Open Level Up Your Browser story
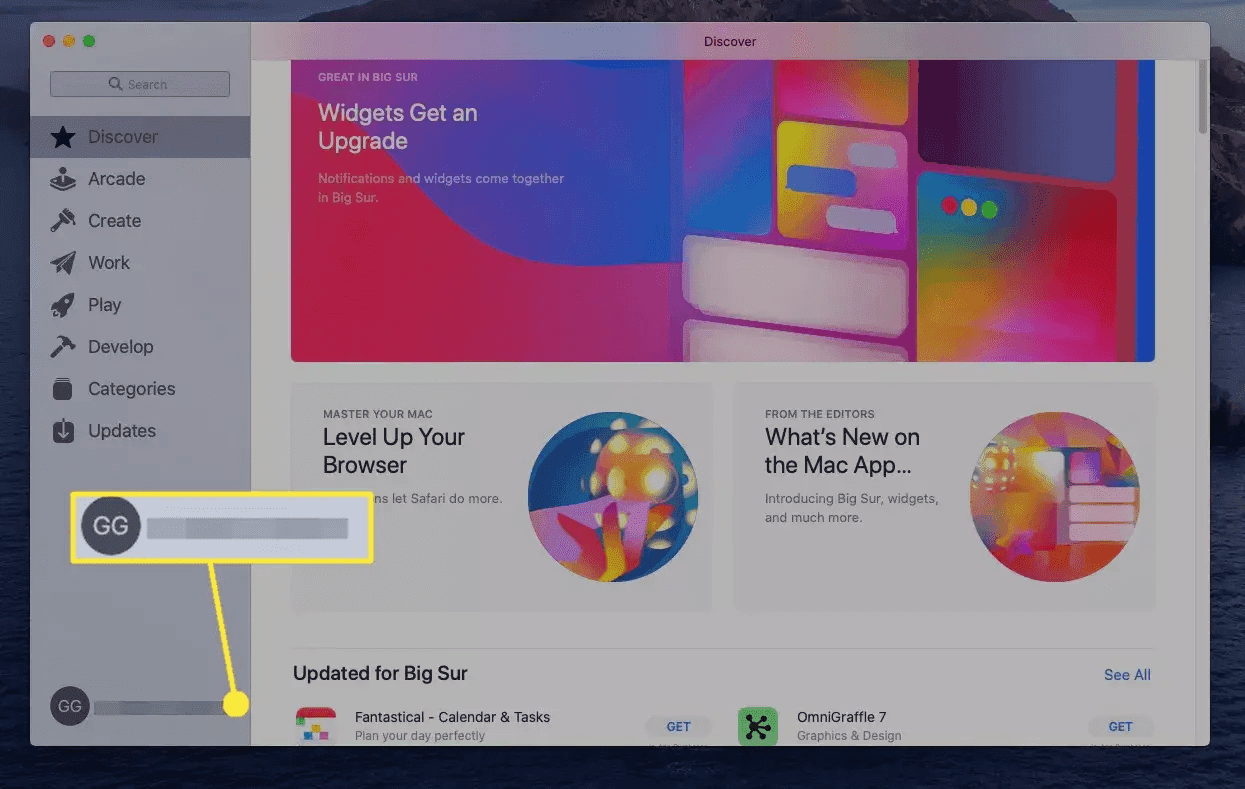 502,496
